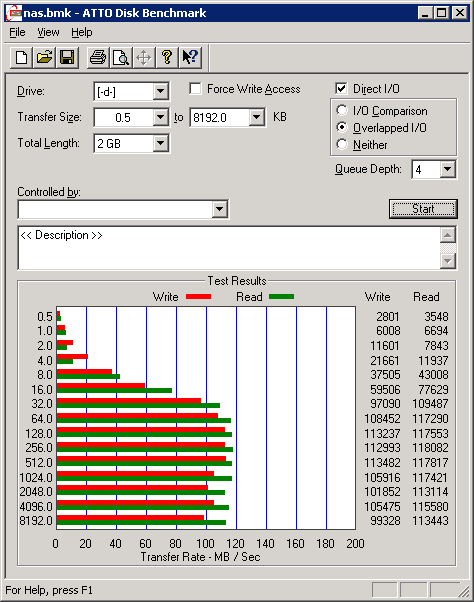
Task: Select the I/O Comparison radio button
Action: pyautogui.click(x=342, y=111)
